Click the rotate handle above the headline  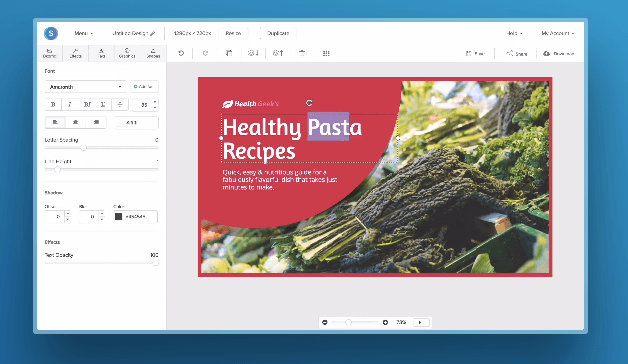309,103
